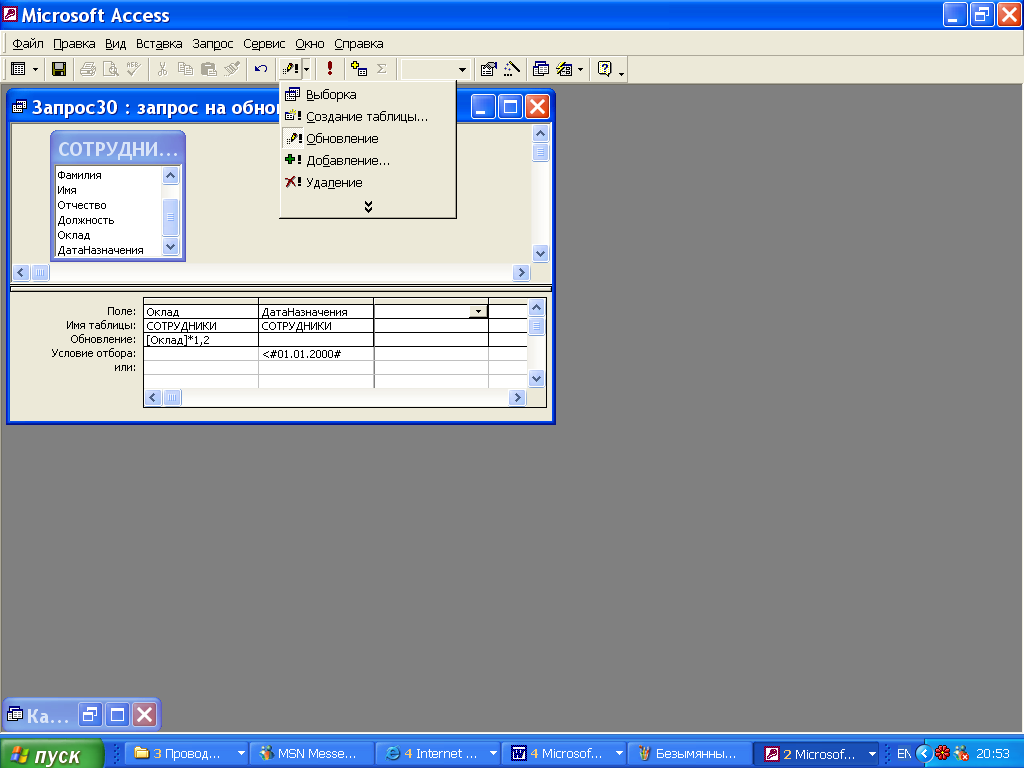Image resolution: width=1024 pixels, height=768 pixels.
Task: Click the Print toolbar icon
Action: 88,69
